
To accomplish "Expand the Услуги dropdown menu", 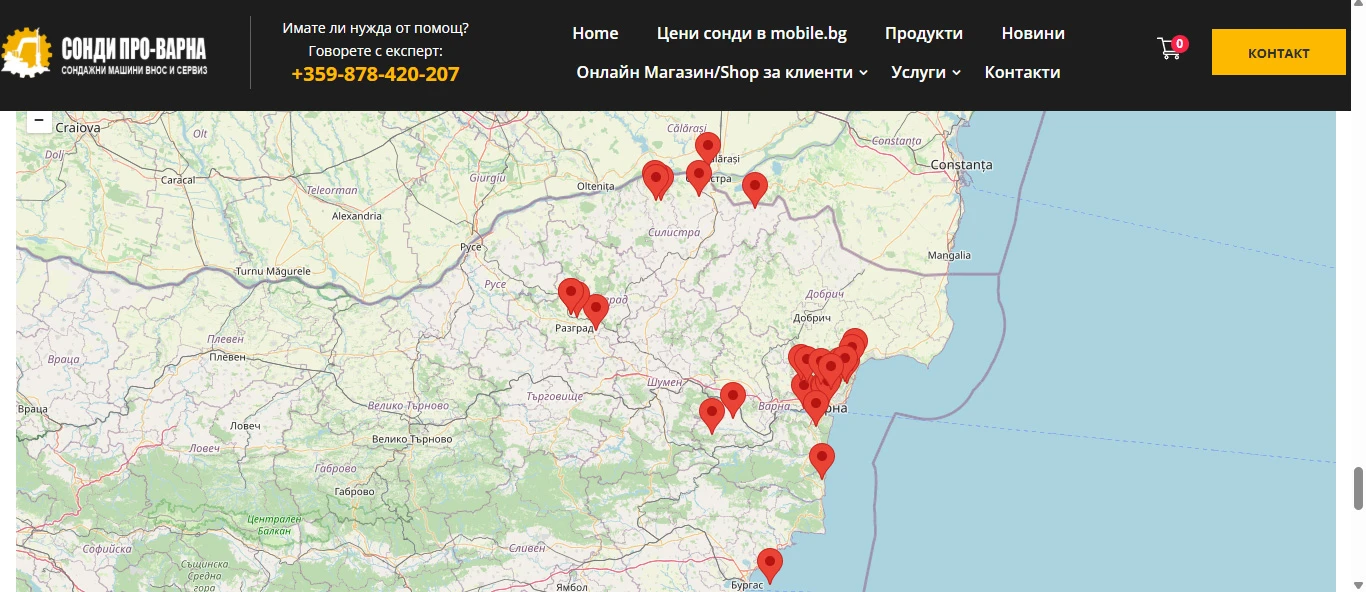I will point(925,72).
